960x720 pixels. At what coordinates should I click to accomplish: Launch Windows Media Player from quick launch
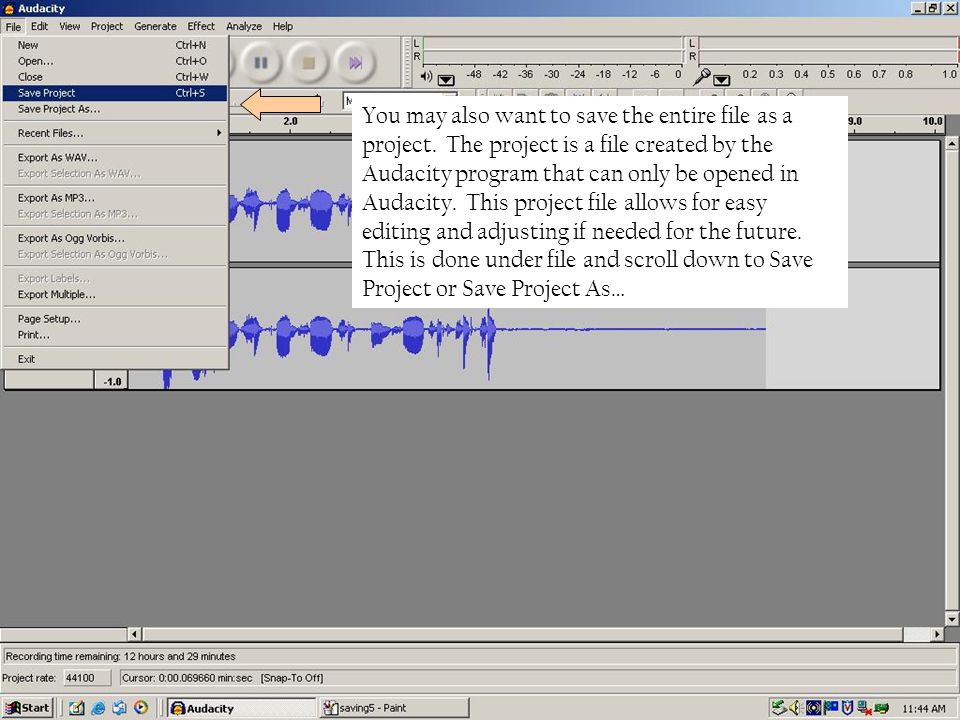click(141, 708)
